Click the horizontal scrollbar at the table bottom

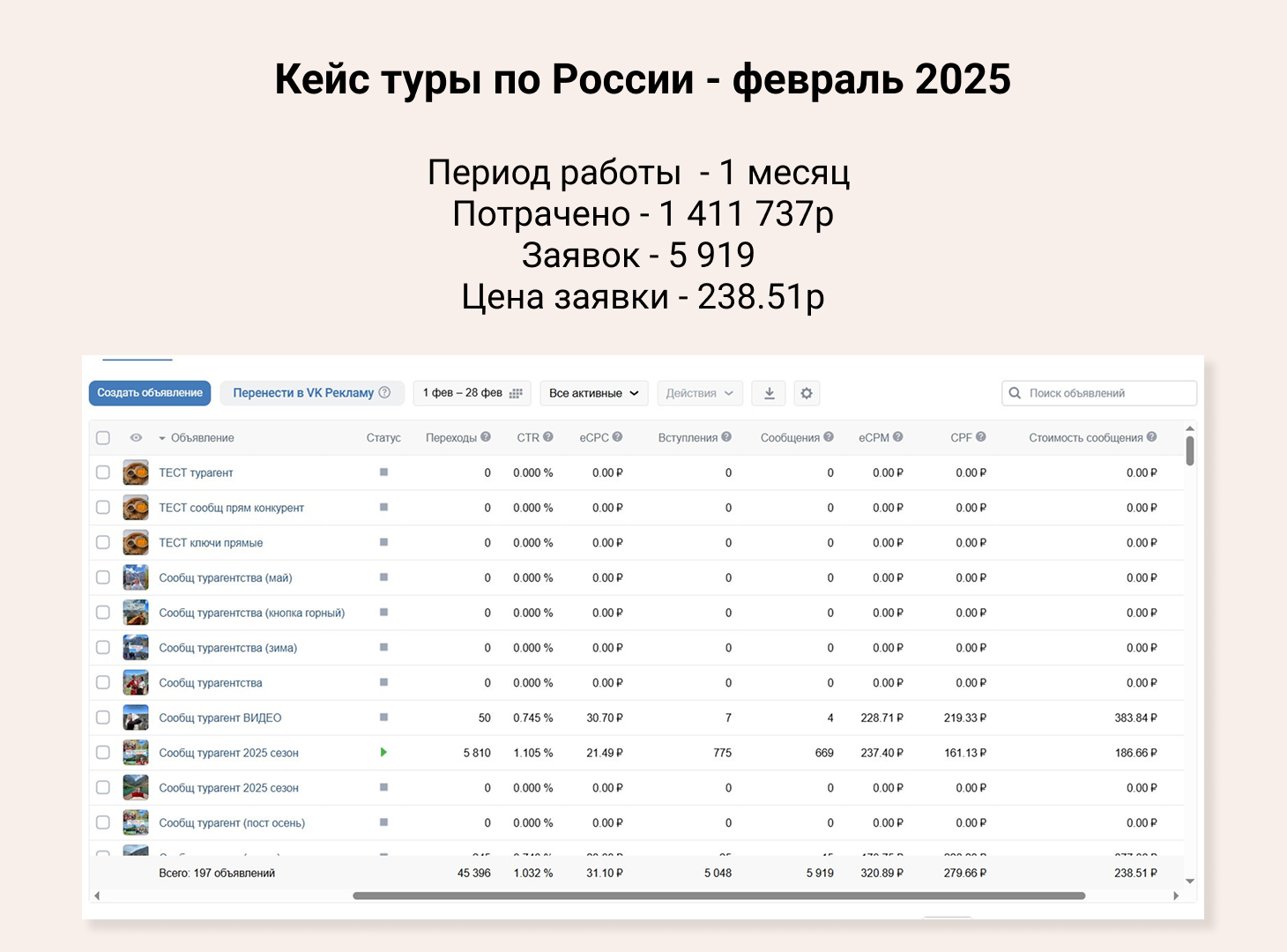(720, 896)
